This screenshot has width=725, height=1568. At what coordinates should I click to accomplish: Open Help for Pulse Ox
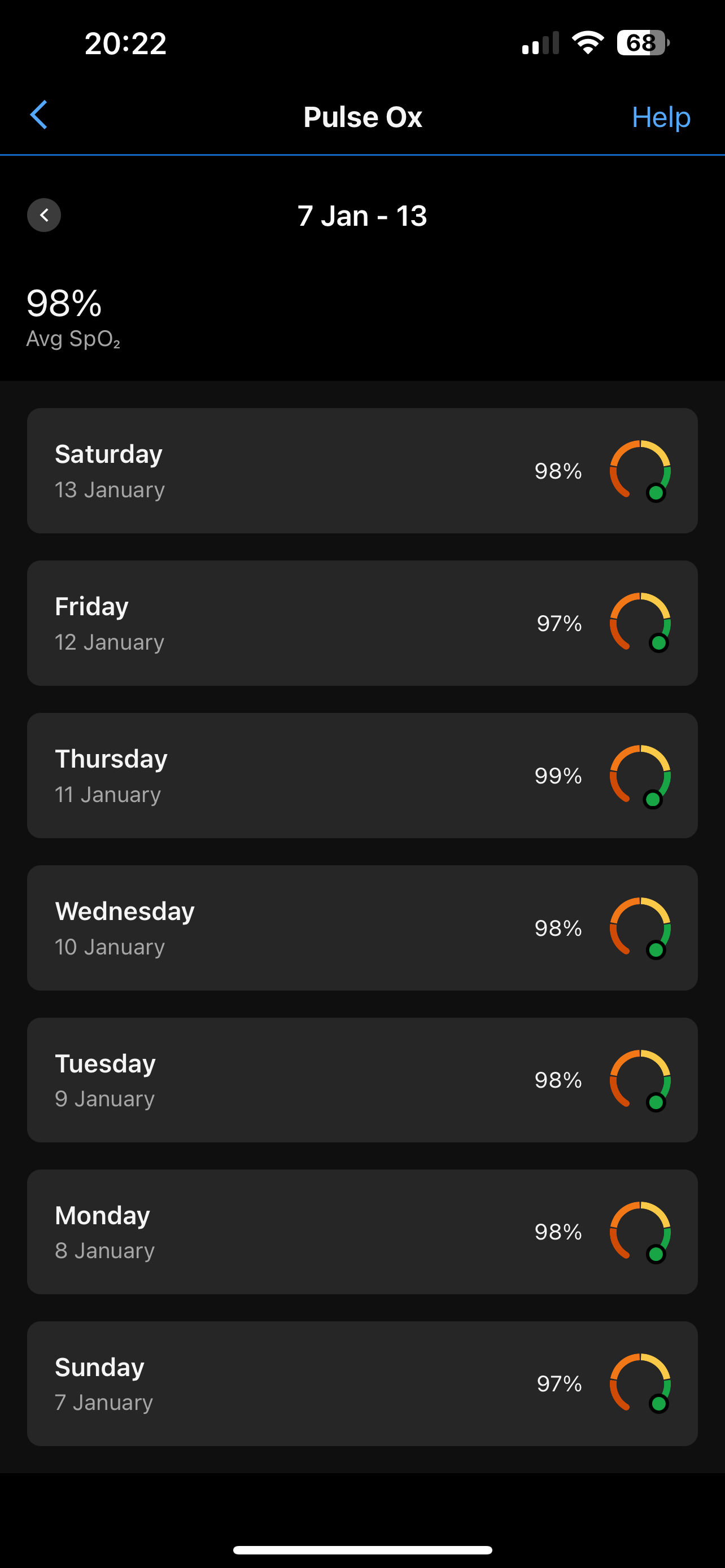click(661, 116)
